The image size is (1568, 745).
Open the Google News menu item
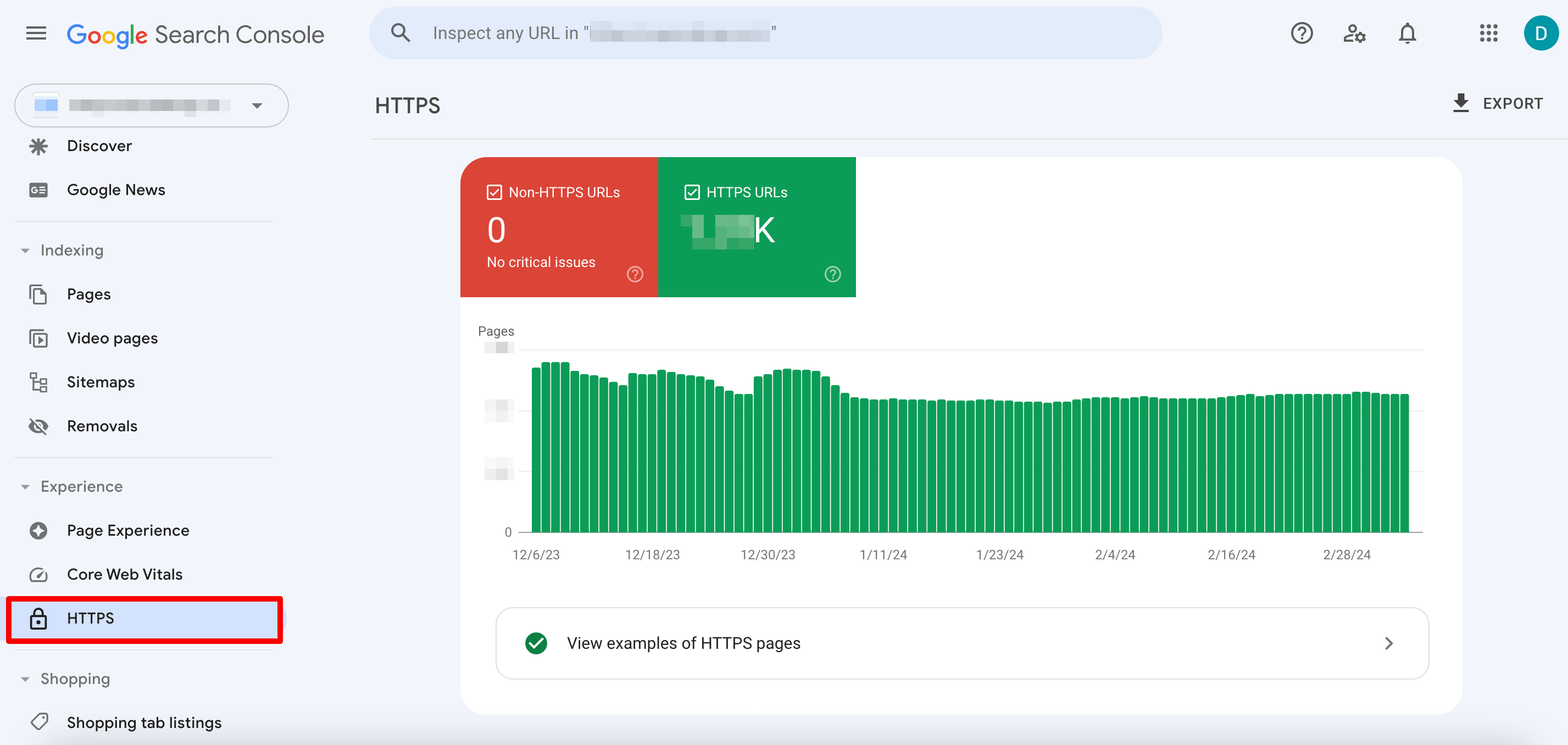click(116, 190)
